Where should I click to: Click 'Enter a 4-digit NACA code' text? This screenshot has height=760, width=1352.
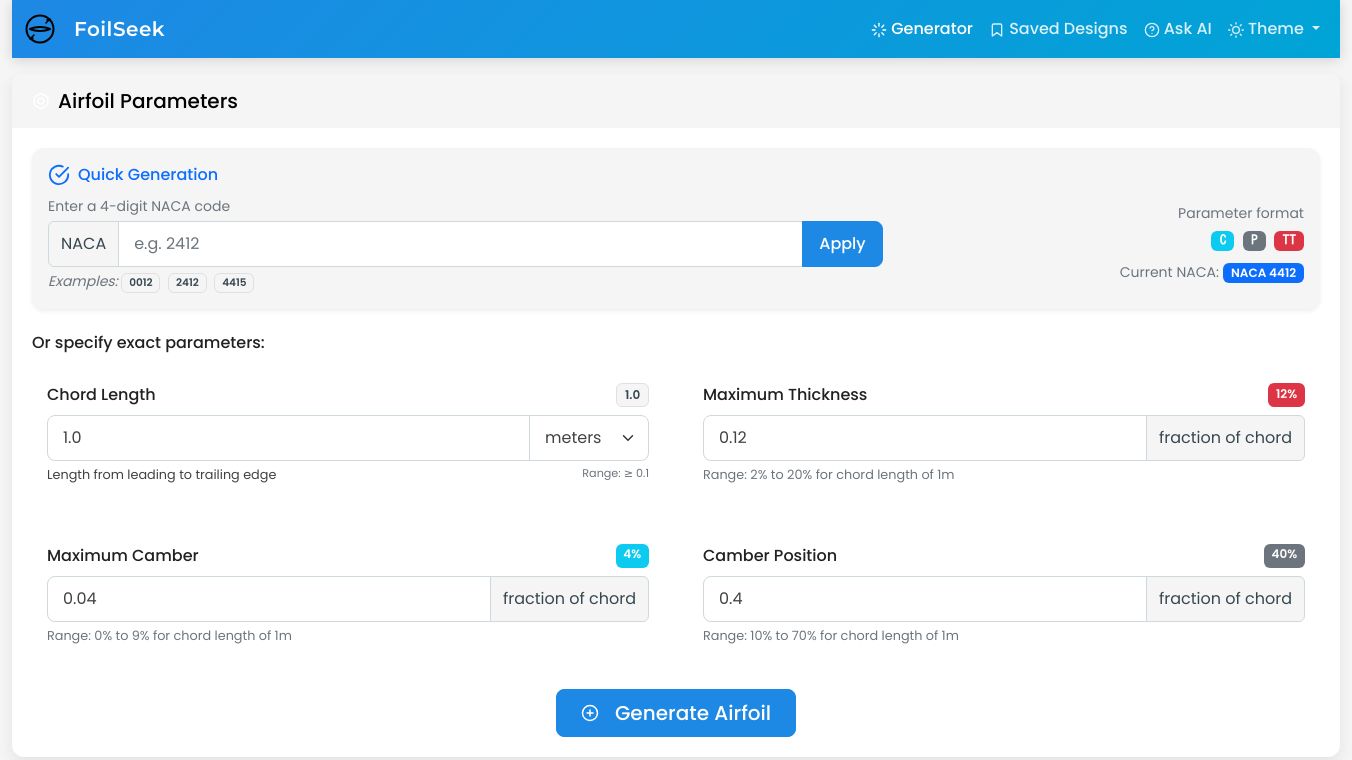pyautogui.click(x=139, y=207)
